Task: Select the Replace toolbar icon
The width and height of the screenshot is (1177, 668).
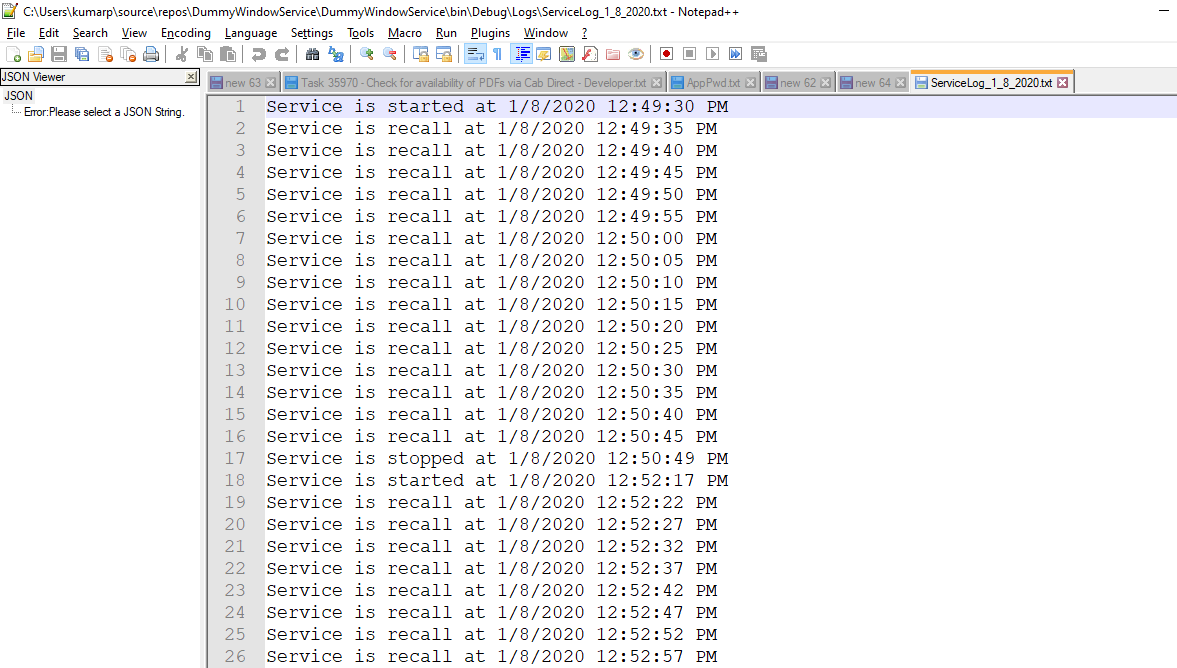Action: [x=336, y=54]
